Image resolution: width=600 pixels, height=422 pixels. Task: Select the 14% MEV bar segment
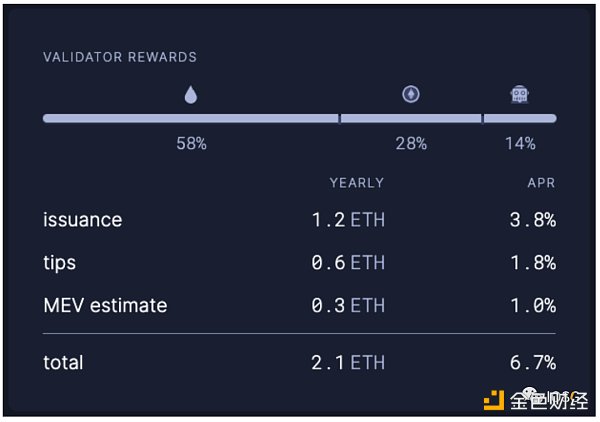(x=520, y=118)
